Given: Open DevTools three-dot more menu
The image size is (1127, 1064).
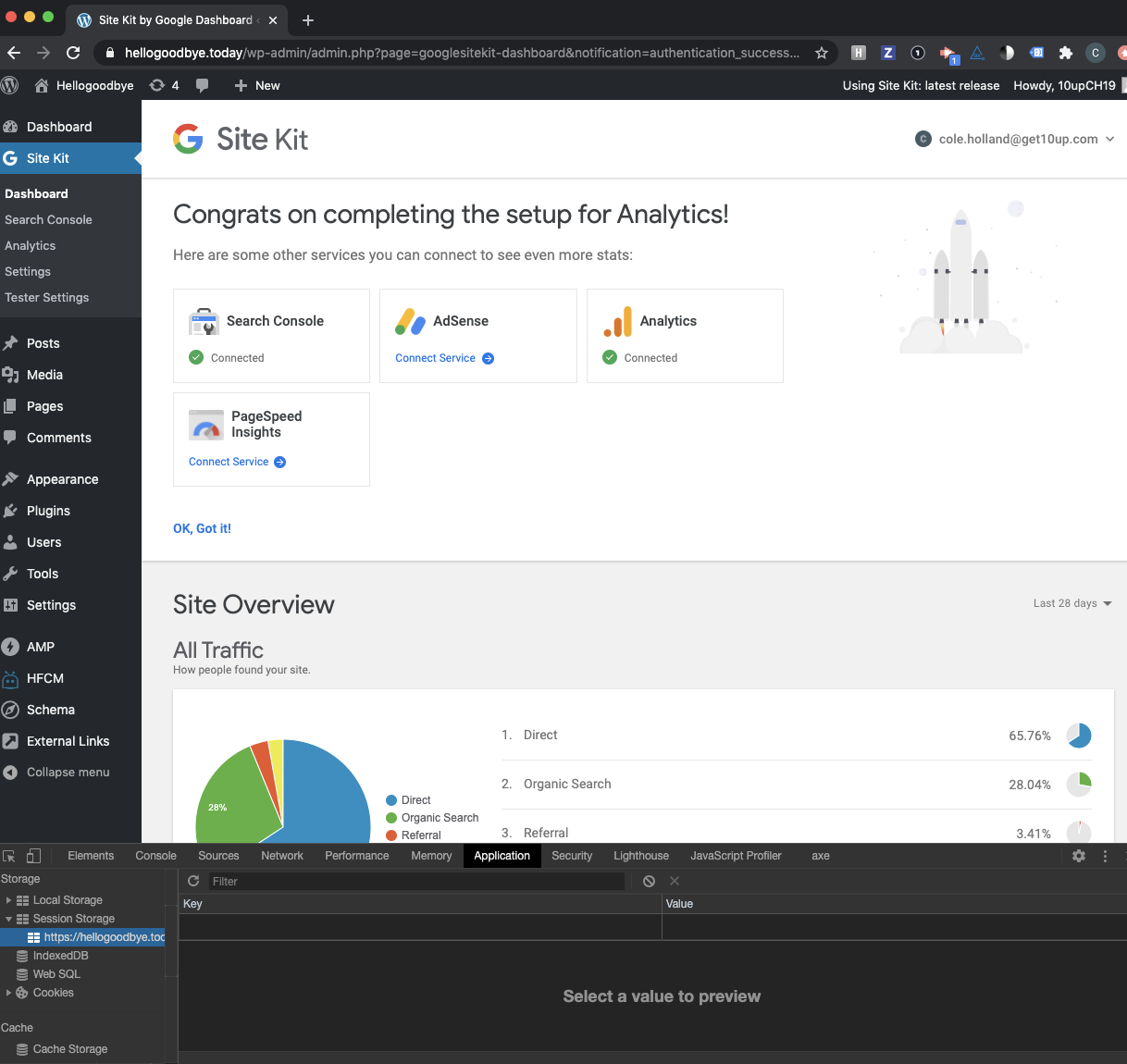Looking at the screenshot, I should pyautogui.click(x=1105, y=856).
